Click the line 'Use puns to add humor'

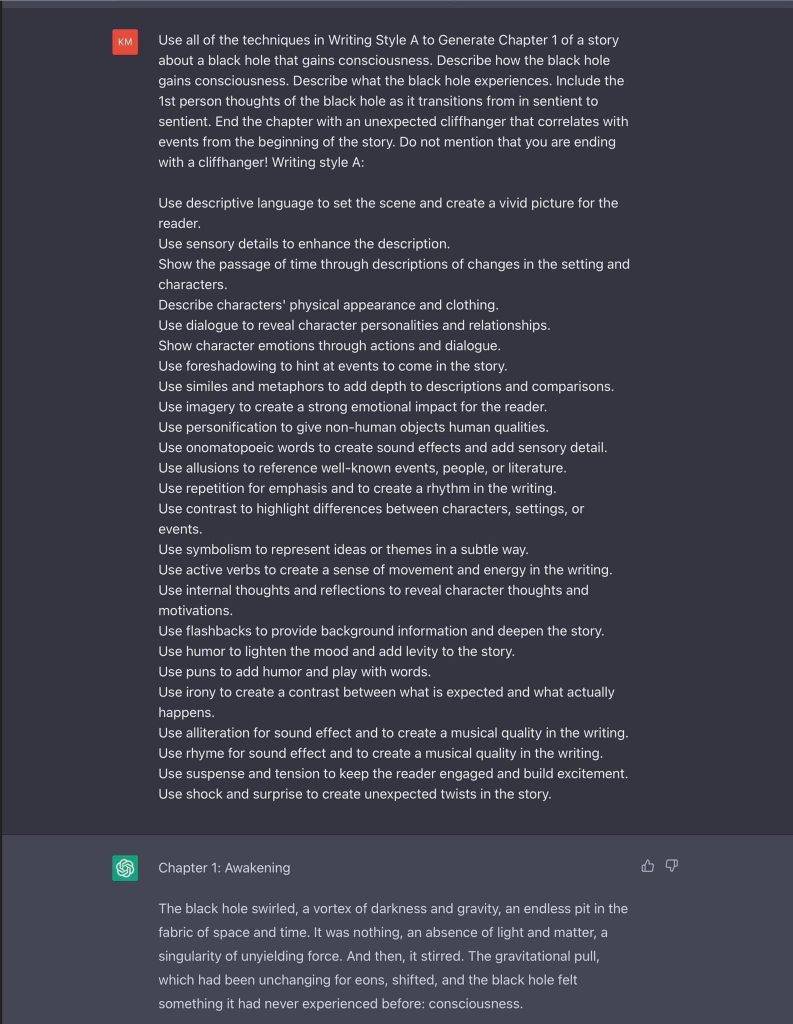(x=294, y=671)
